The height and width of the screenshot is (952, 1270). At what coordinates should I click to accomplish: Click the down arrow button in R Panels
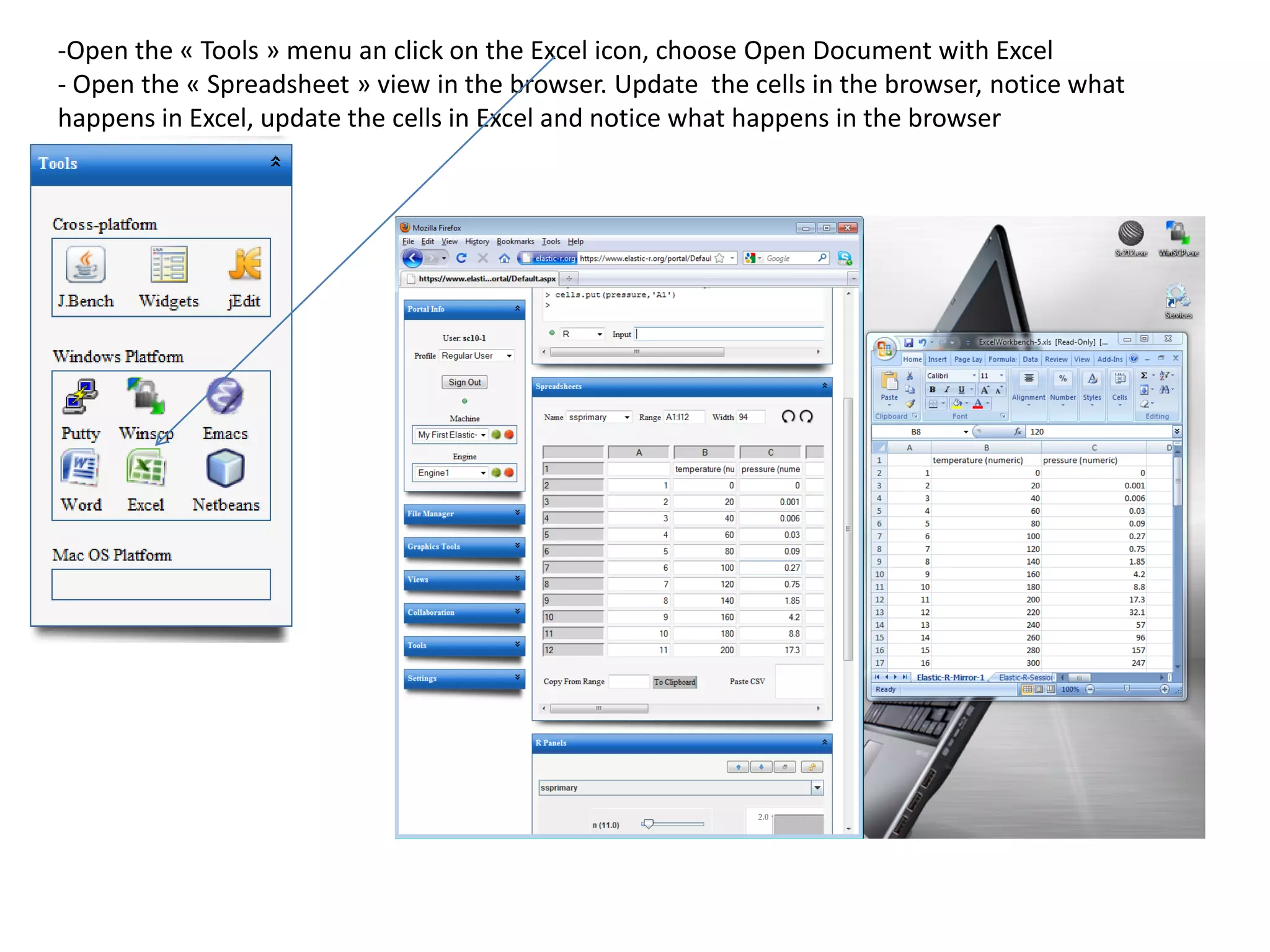[x=761, y=767]
